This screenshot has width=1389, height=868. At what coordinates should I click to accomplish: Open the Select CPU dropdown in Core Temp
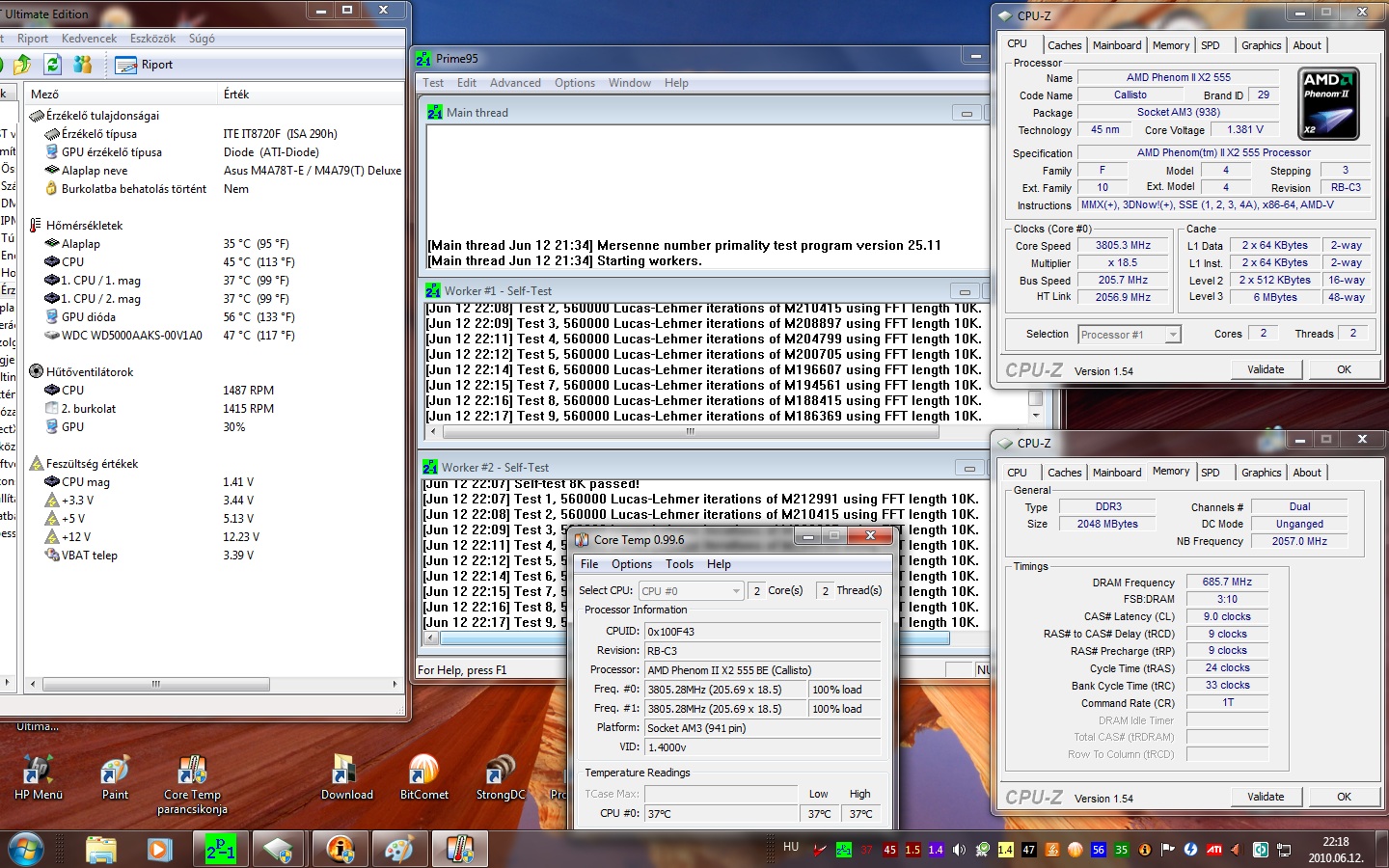coord(691,591)
